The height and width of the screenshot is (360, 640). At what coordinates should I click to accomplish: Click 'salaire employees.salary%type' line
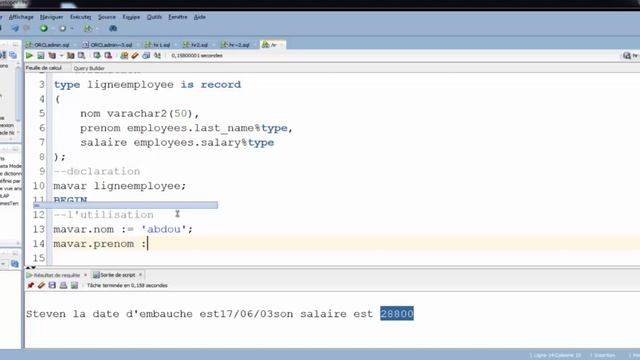tap(177, 142)
